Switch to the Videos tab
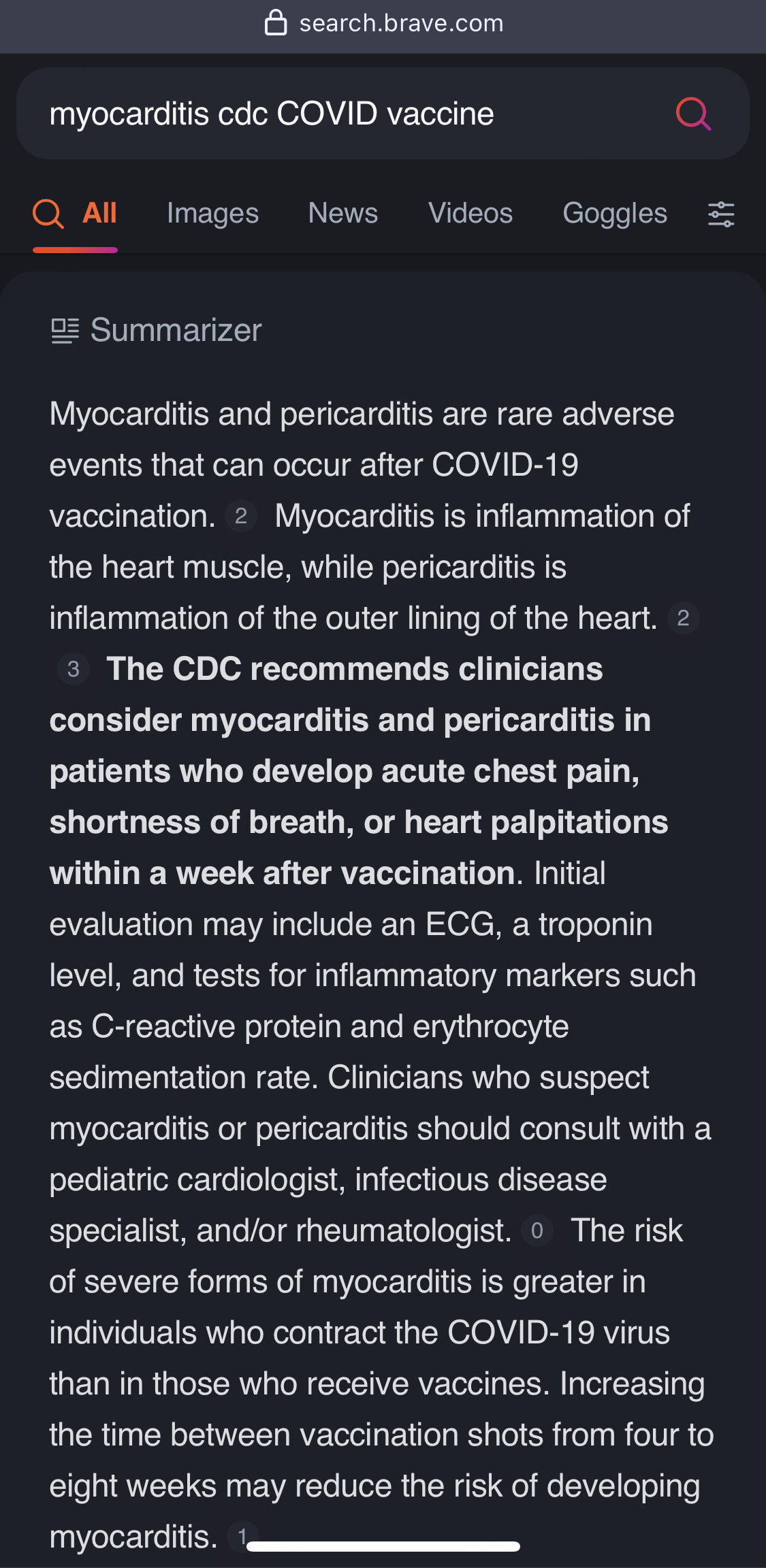 click(x=470, y=214)
